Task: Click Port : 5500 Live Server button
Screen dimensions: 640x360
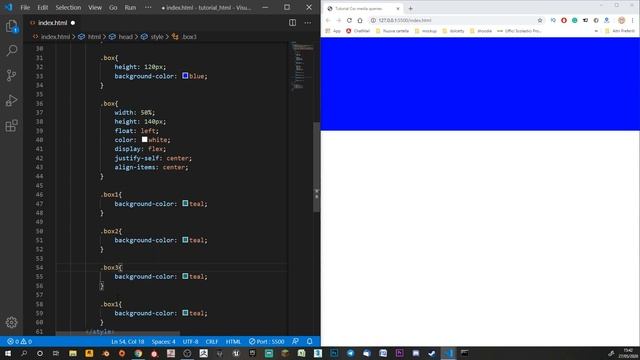Action: tap(267, 342)
